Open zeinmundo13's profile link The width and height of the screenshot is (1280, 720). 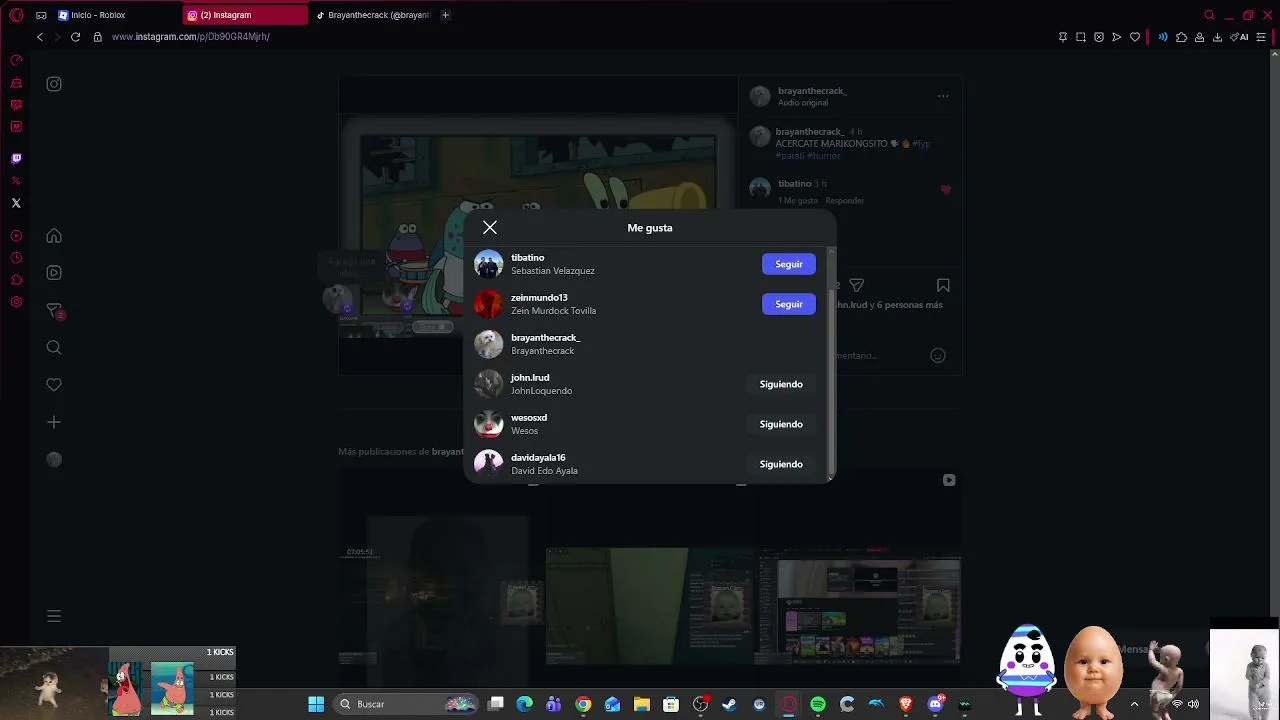tap(539, 298)
